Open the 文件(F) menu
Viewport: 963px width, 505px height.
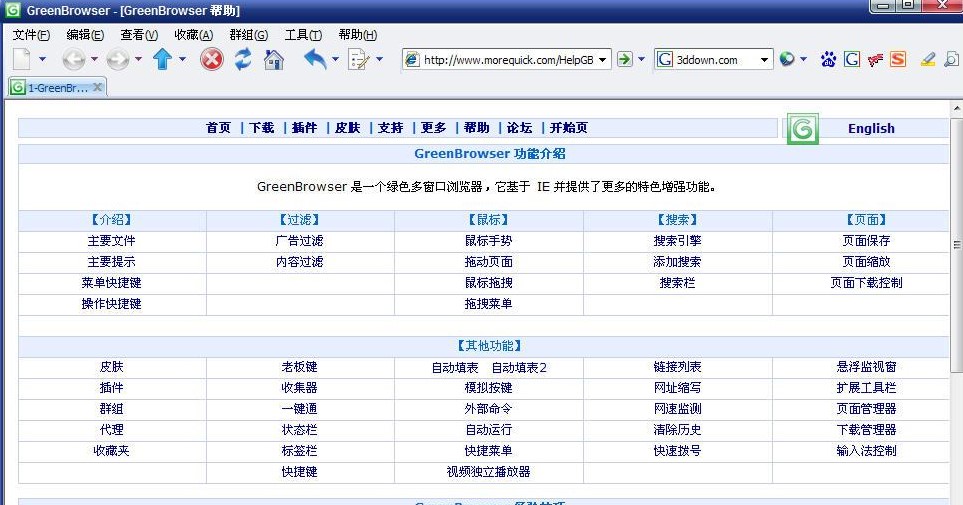pos(31,35)
